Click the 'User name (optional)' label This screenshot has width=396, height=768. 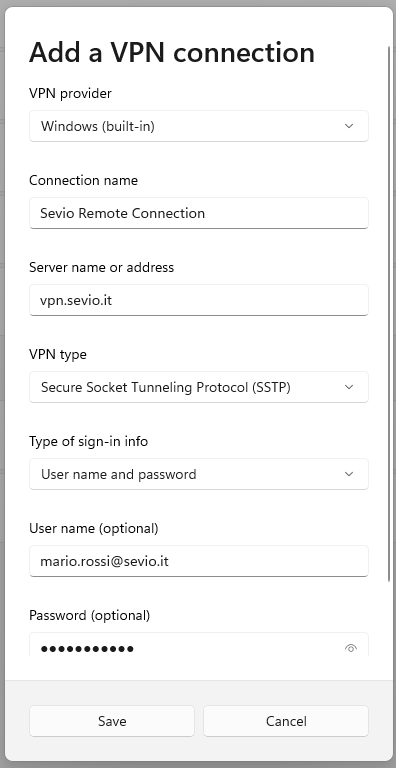click(x=94, y=528)
